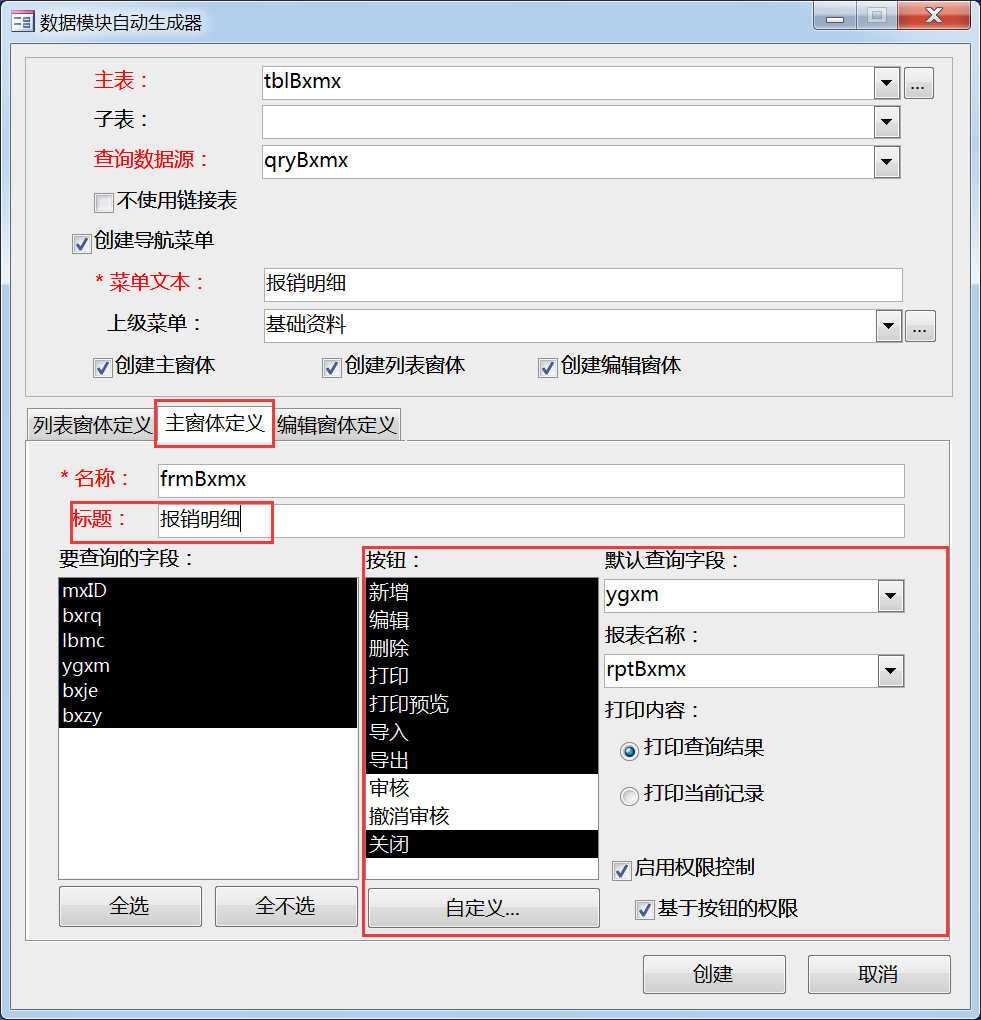Toggle the 创建编辑窗体 checkbox
Screen dimensions: 981x1020
point(547,368)
